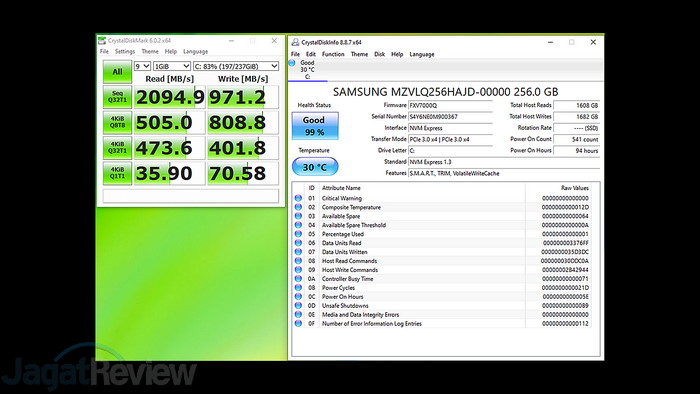700x394 pixels.
Task: Click the Unsafe Shutdowns attribute row name
Action: pyautogui.click(x=345, y=306)
